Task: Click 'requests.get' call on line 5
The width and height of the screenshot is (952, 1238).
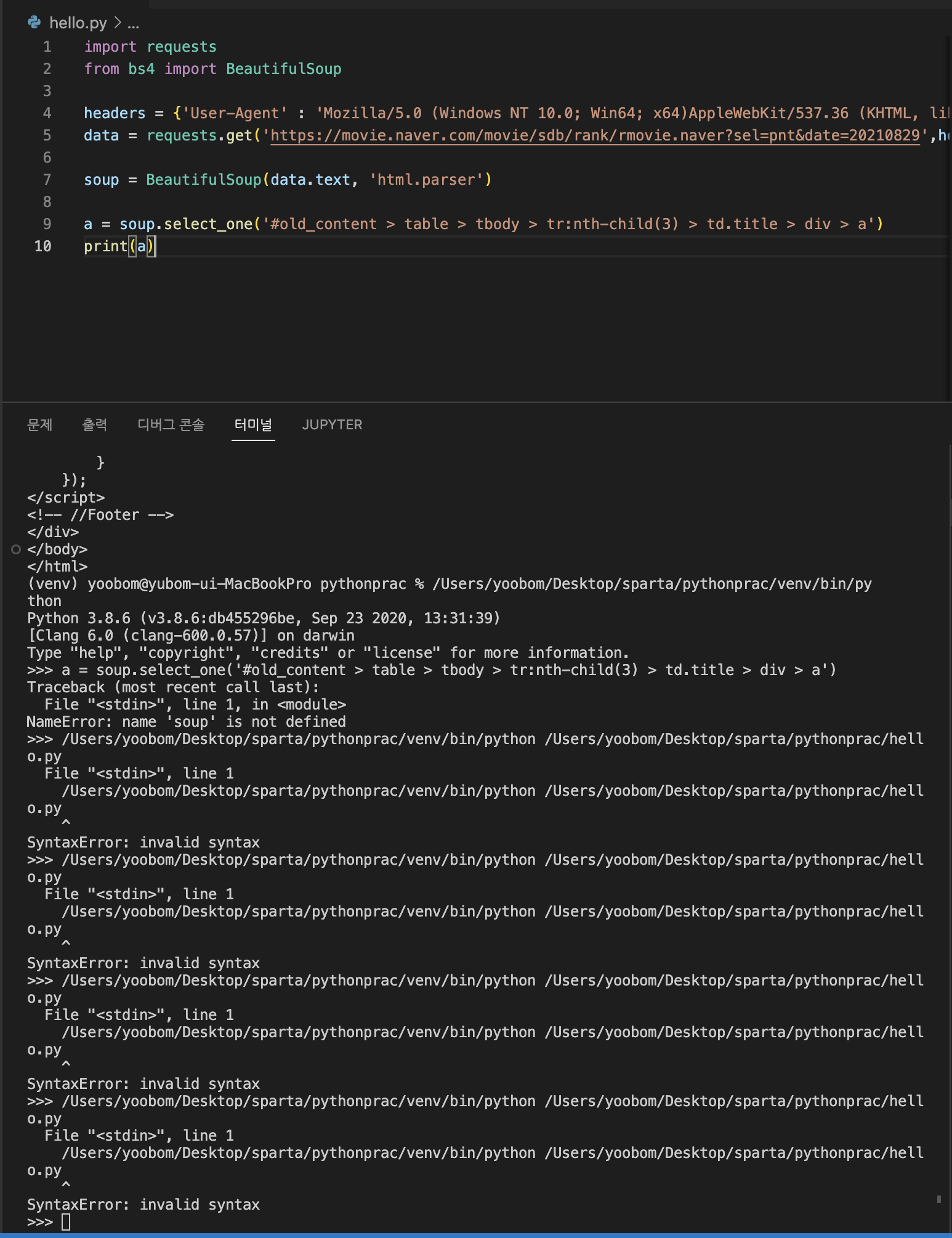Action: pyautogui.click(x=200, y=136)
